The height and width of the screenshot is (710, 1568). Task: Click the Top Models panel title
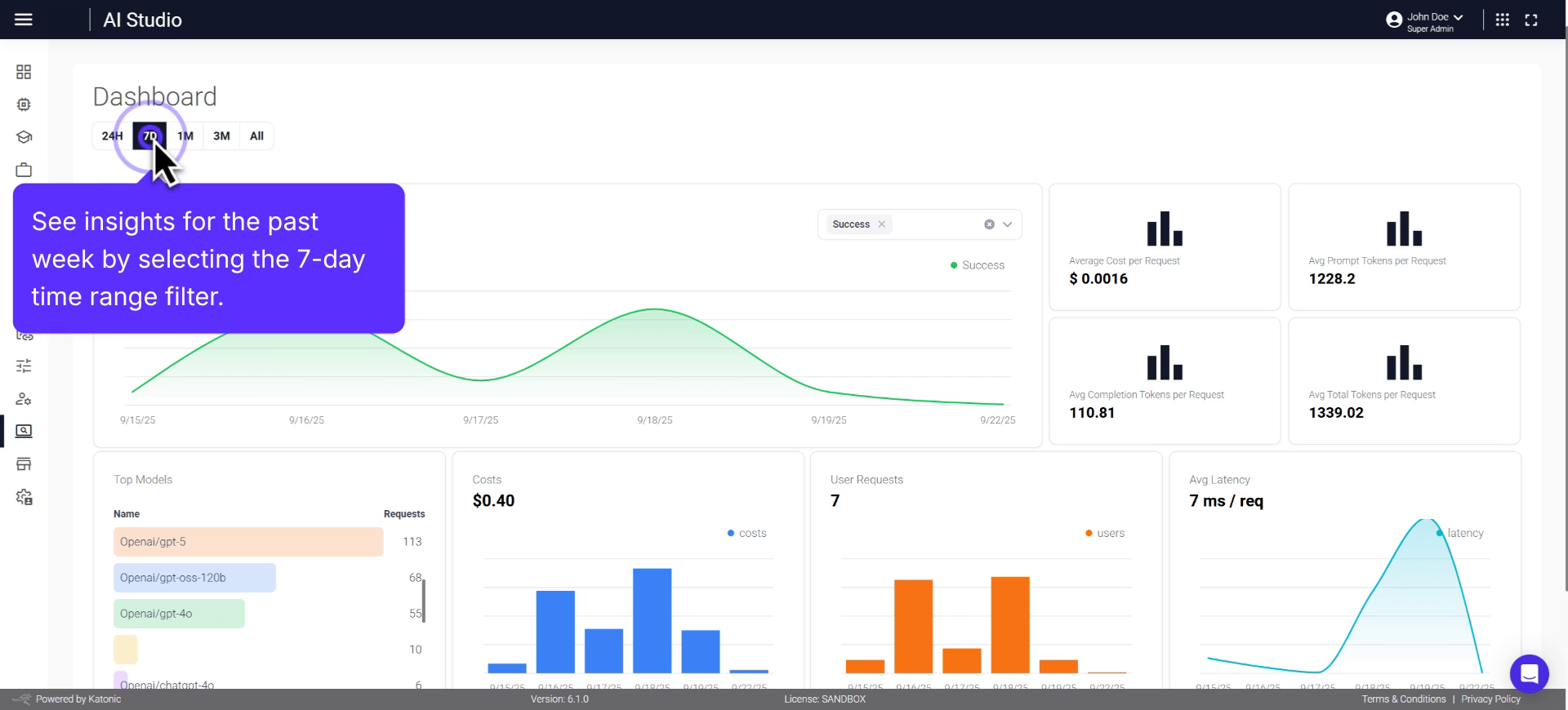[143, 480]
